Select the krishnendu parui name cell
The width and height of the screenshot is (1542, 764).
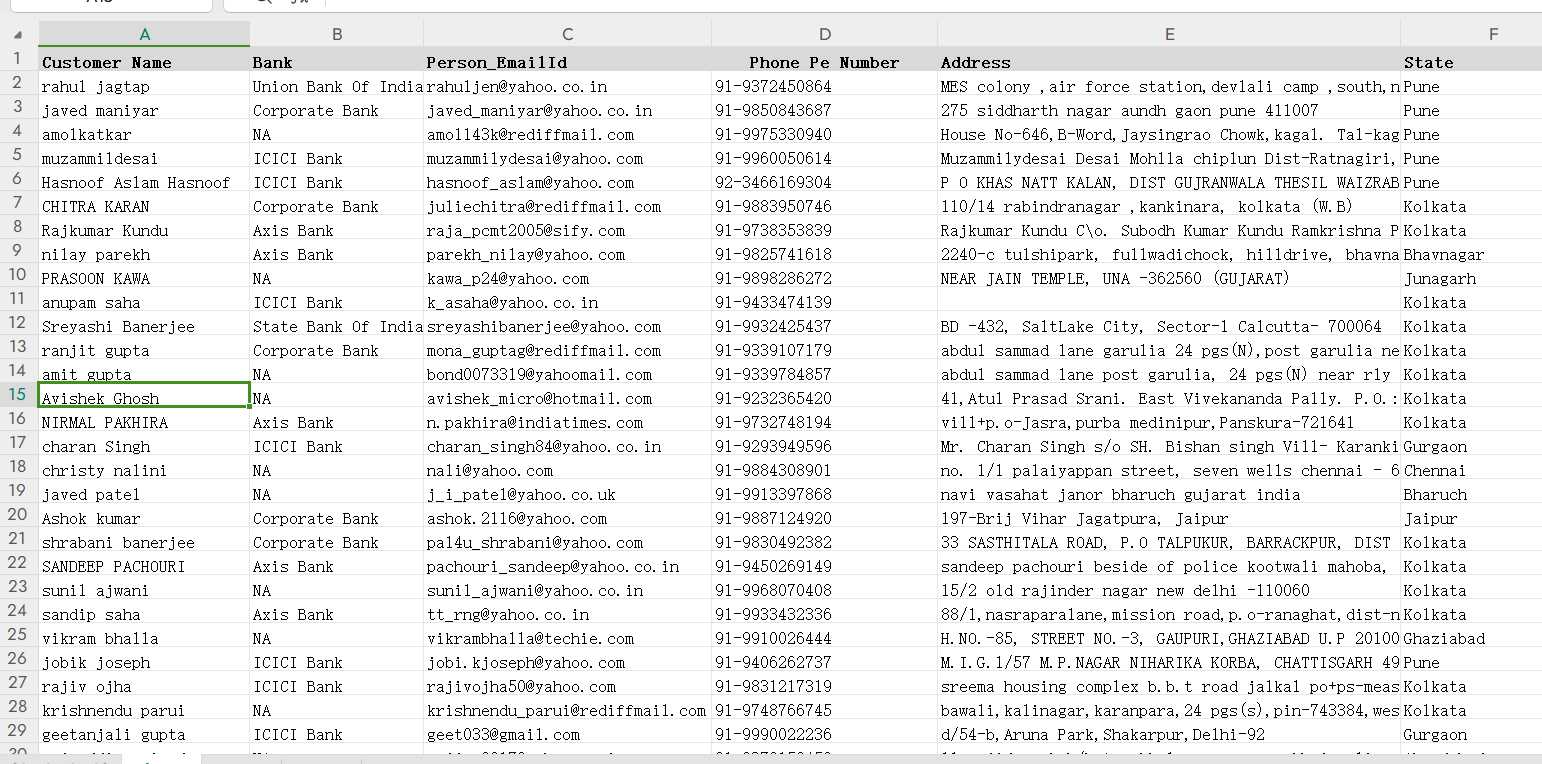pos(144,711)
